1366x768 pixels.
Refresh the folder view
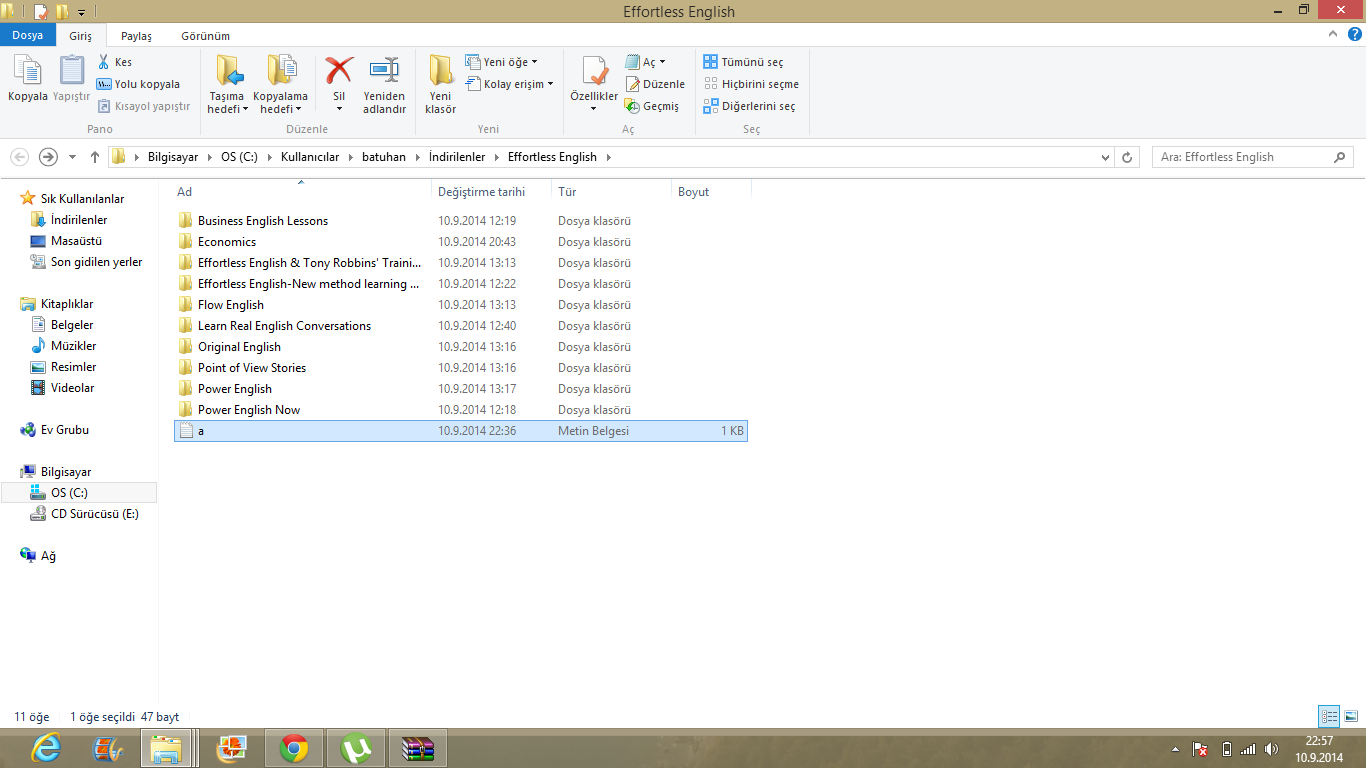1128,157
